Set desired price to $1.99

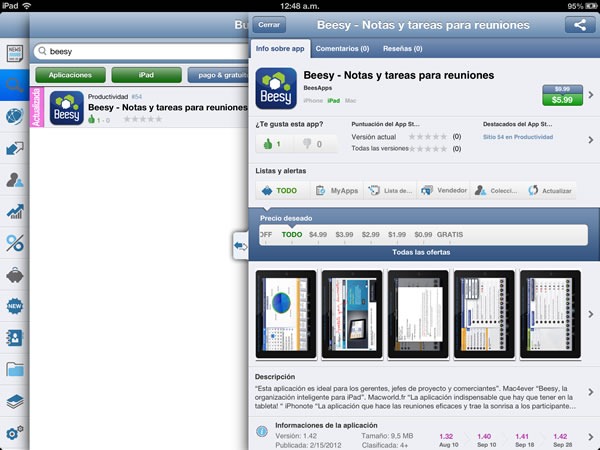tap(397, 235)
